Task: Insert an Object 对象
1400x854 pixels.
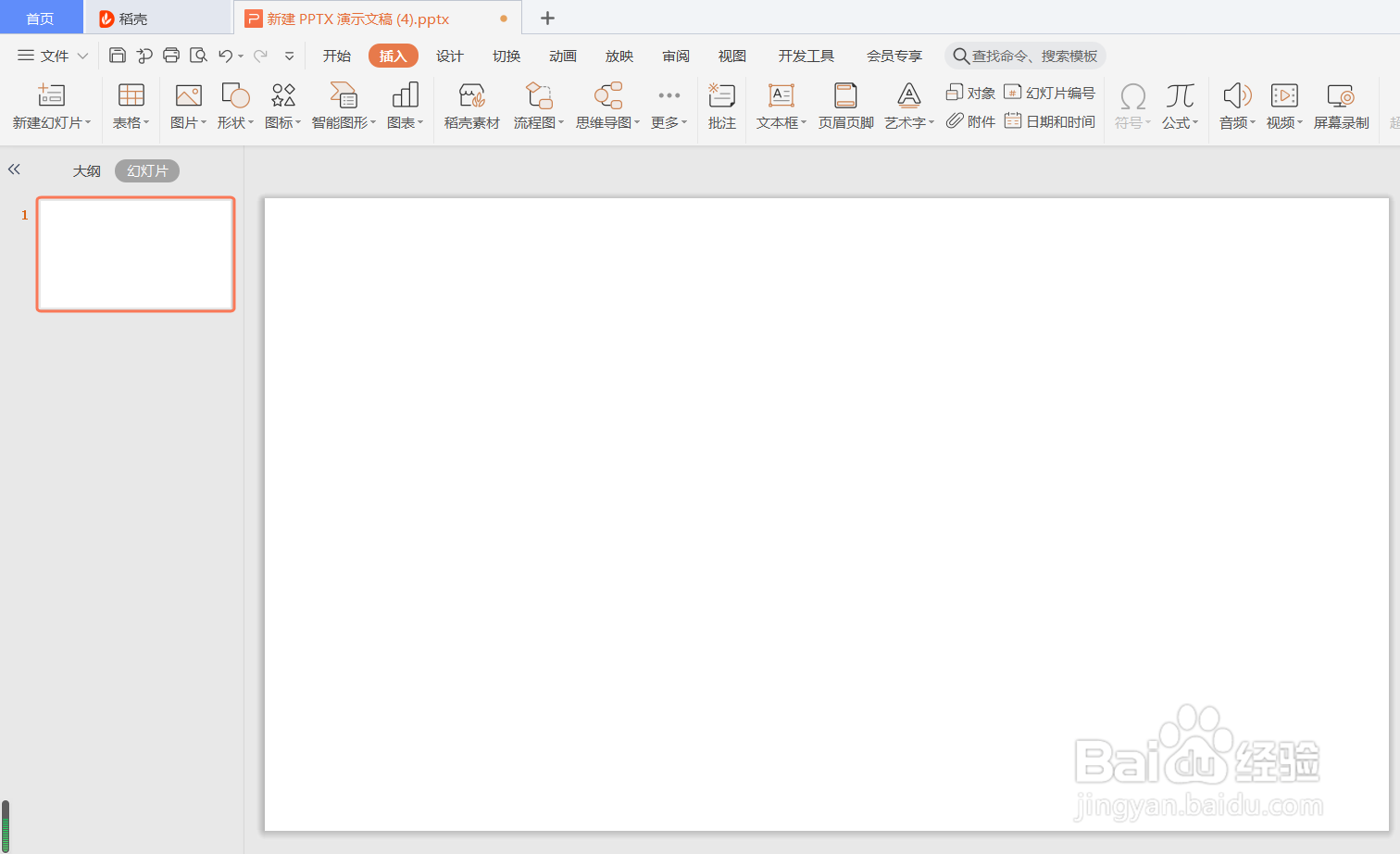Action: pyautogui.click(x=970, y=93)
